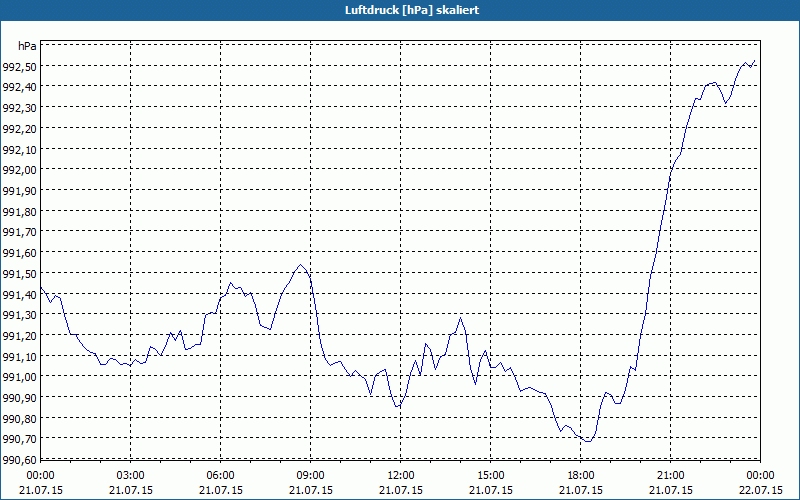Screen dimensions: 800x500
Task: Click the 990,80 pressure label
Action: 19,419
